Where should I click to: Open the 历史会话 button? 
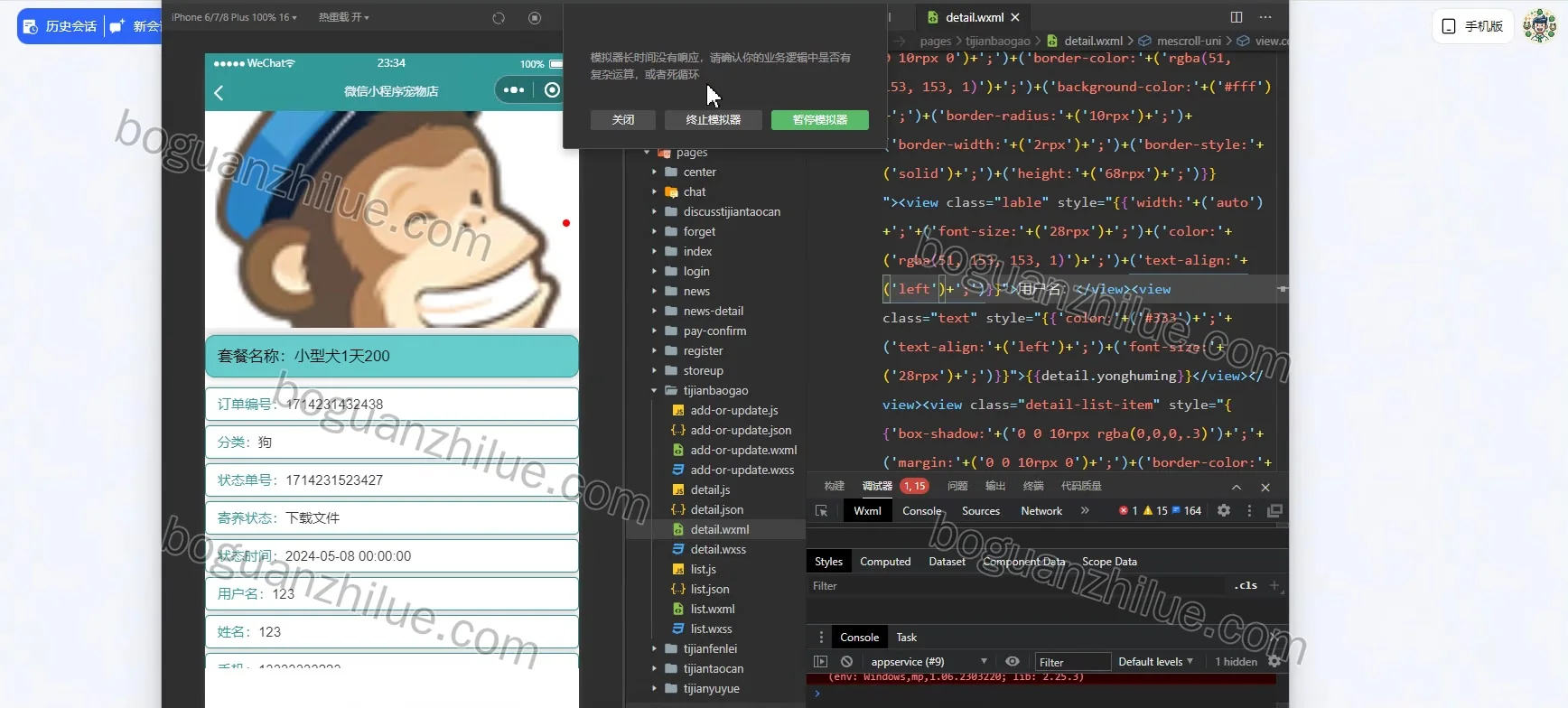point(61,26)
